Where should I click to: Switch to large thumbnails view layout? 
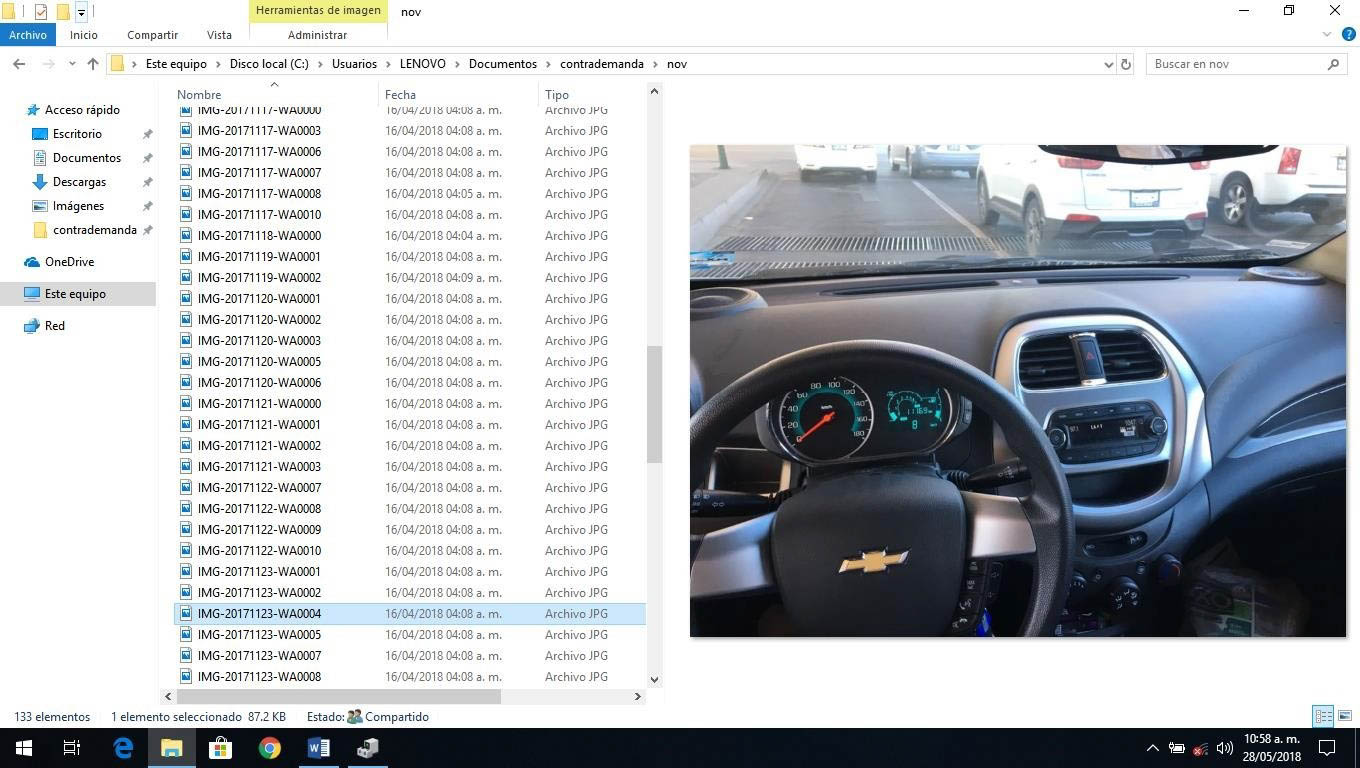[1345, 716]
